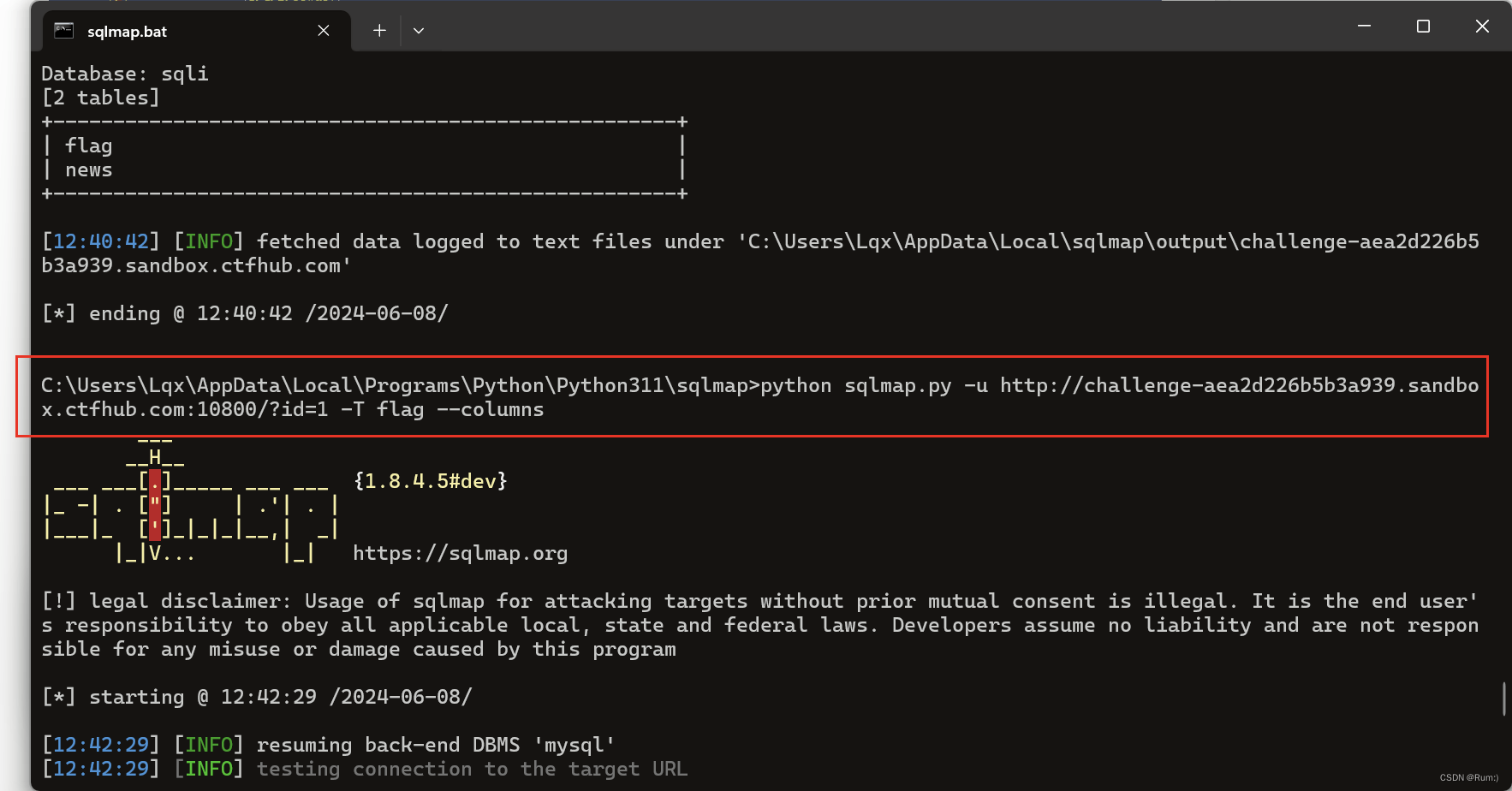Screen dimensions: 1512x791
Task: Click the https://sqlmap.org link
Action: (460, 553)
